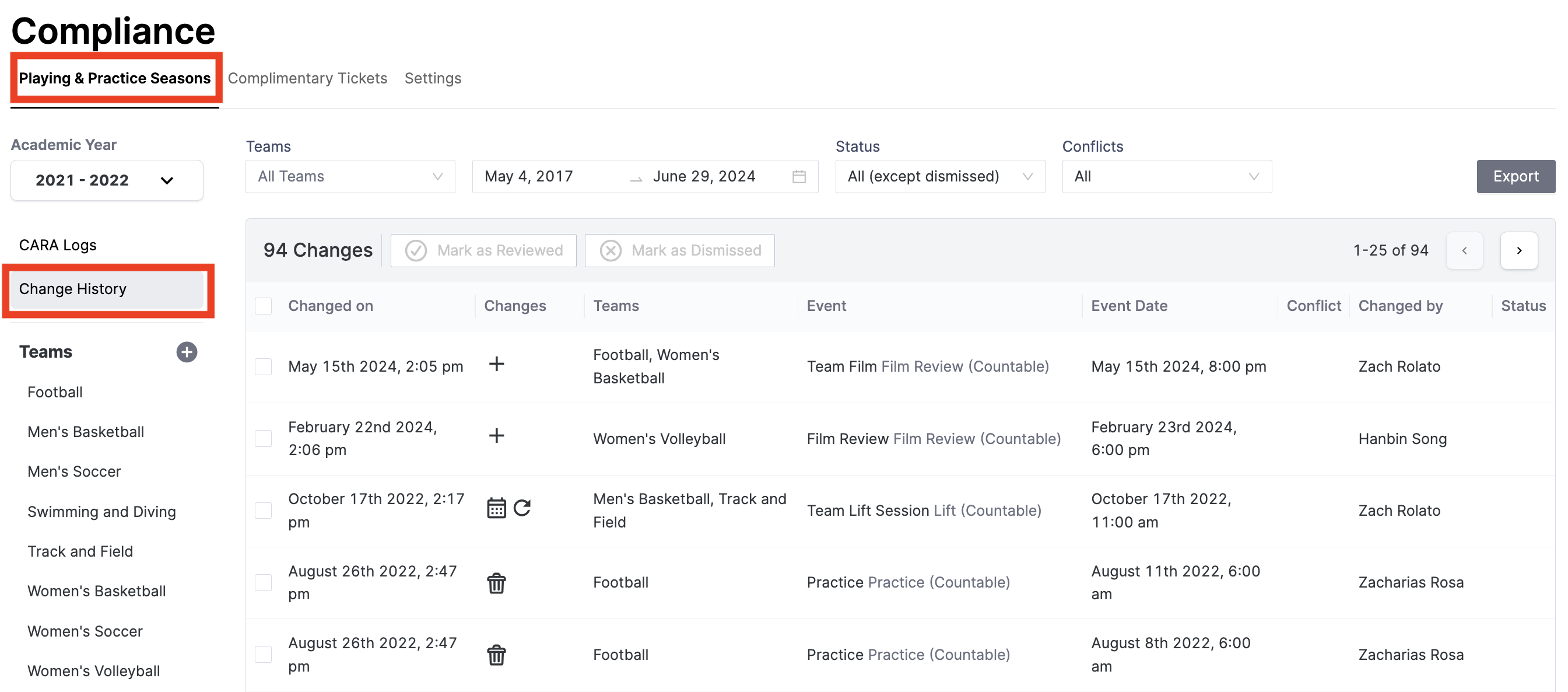Select Change History in sidebar
Viewport: 1568px width, 692px height.
click(x=107, y=289)
